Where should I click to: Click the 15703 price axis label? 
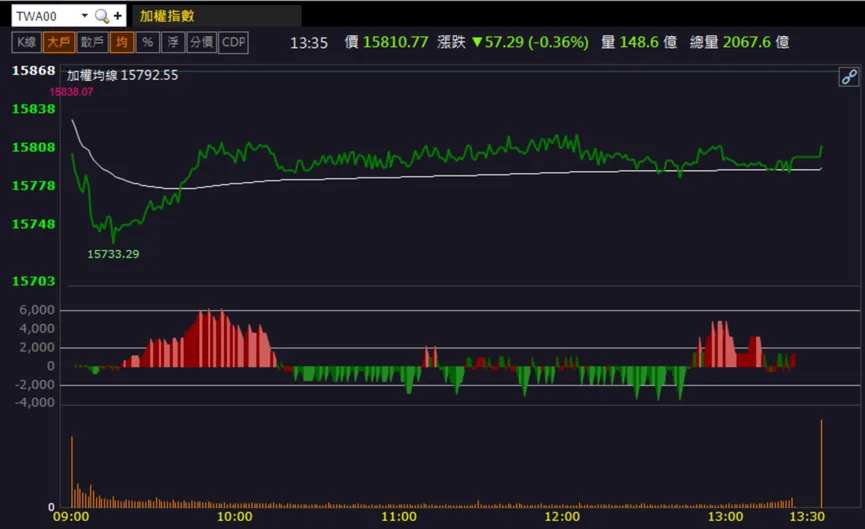pos(34,281)
